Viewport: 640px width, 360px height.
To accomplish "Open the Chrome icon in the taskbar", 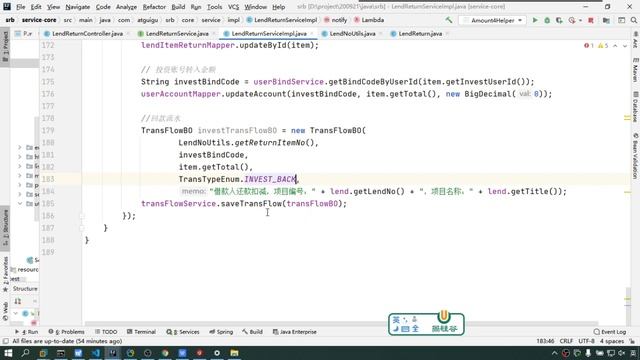I will tap(165, 353).
